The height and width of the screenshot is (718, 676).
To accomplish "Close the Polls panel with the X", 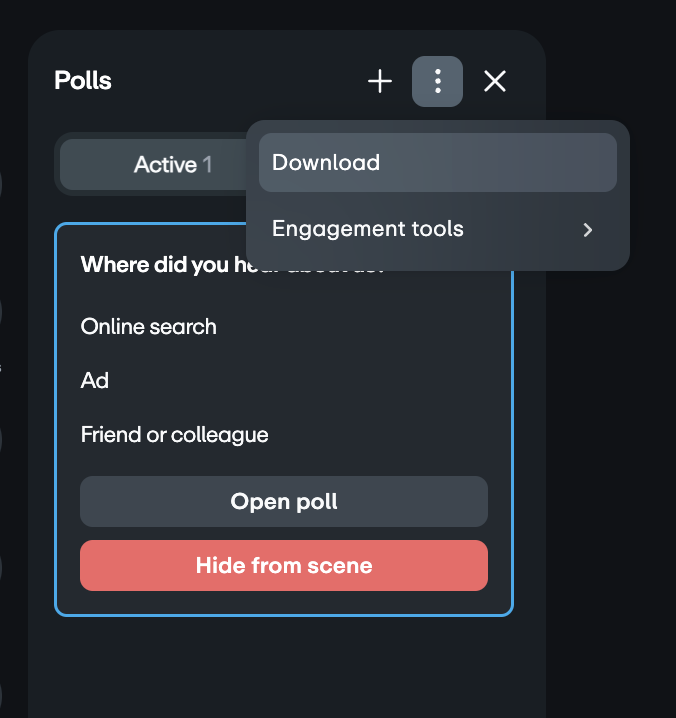I will [x=495, y=81].
